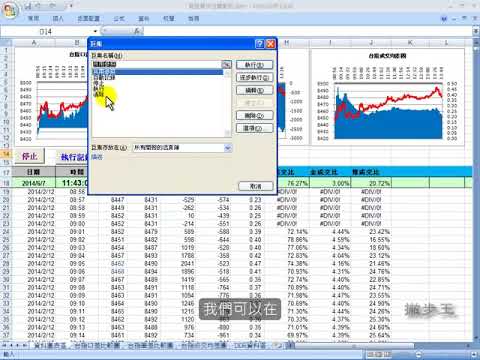Click the 編輯(E) button in the Macro dialog
Image resolution: width=480 pixels, height=360 pixels.
point(254,90)
